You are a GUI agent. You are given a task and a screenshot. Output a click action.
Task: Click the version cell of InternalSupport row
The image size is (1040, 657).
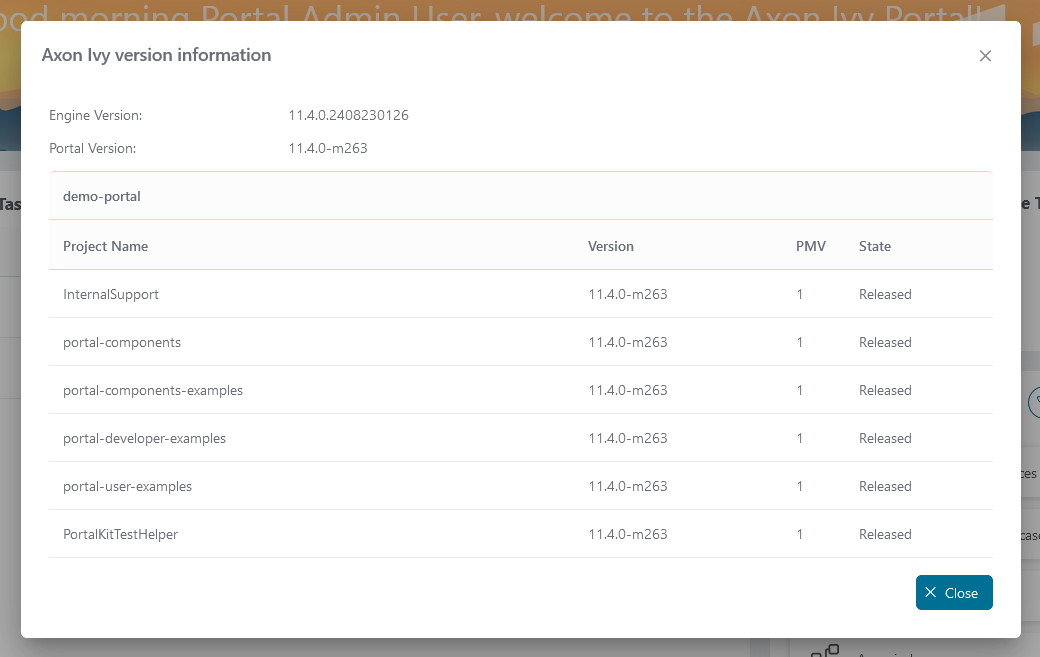(x=627, y=294)
